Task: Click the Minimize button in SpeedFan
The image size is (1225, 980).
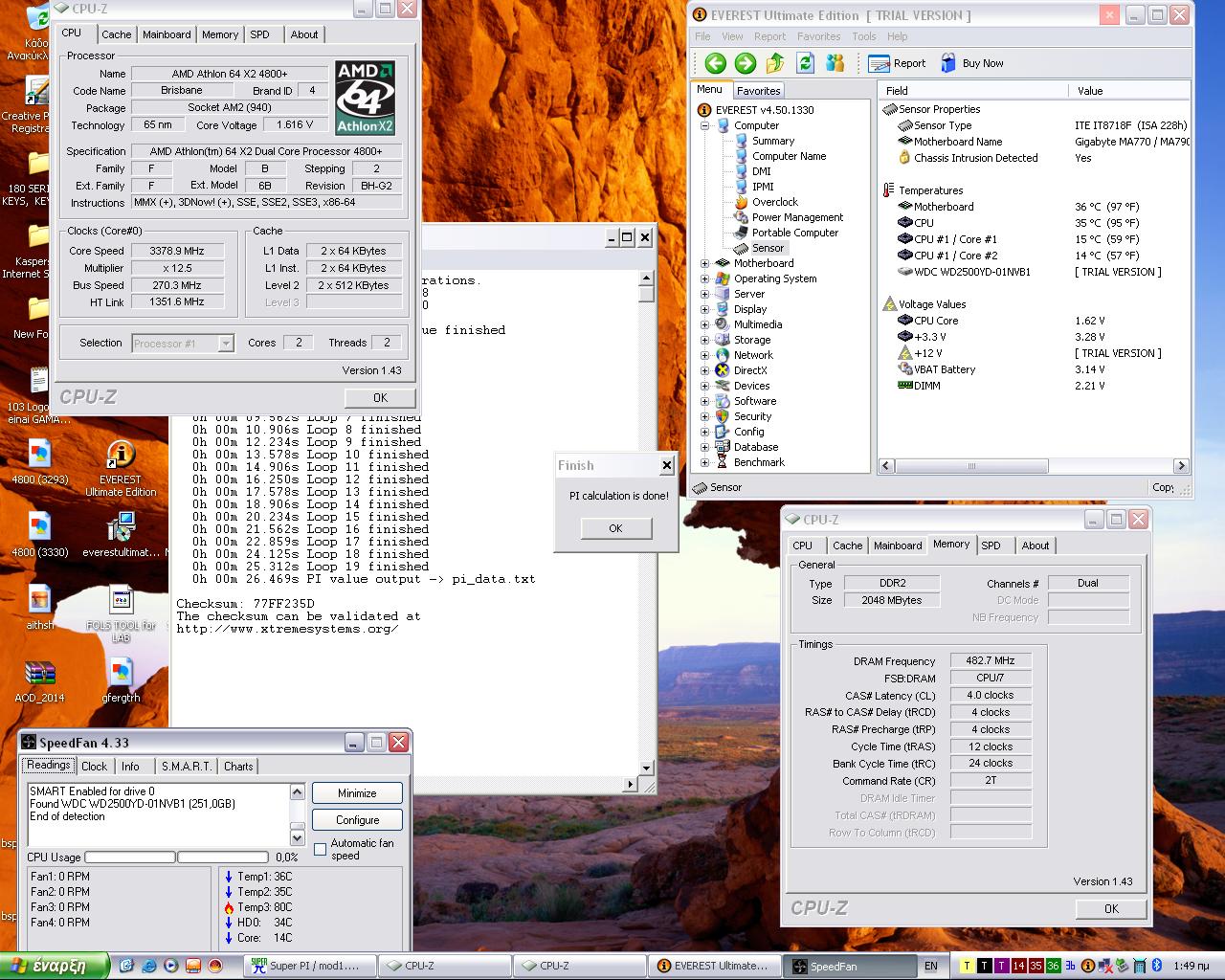Action: (x=357, y=793)
